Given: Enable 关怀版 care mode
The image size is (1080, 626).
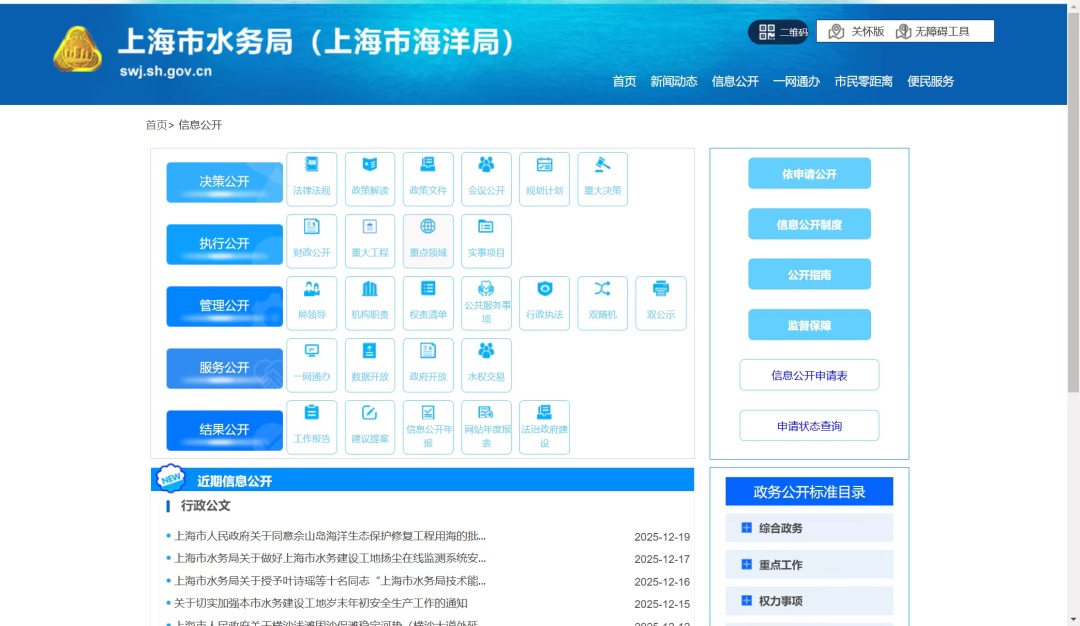Looking at the screenshot, I should (x=857, y=32).
